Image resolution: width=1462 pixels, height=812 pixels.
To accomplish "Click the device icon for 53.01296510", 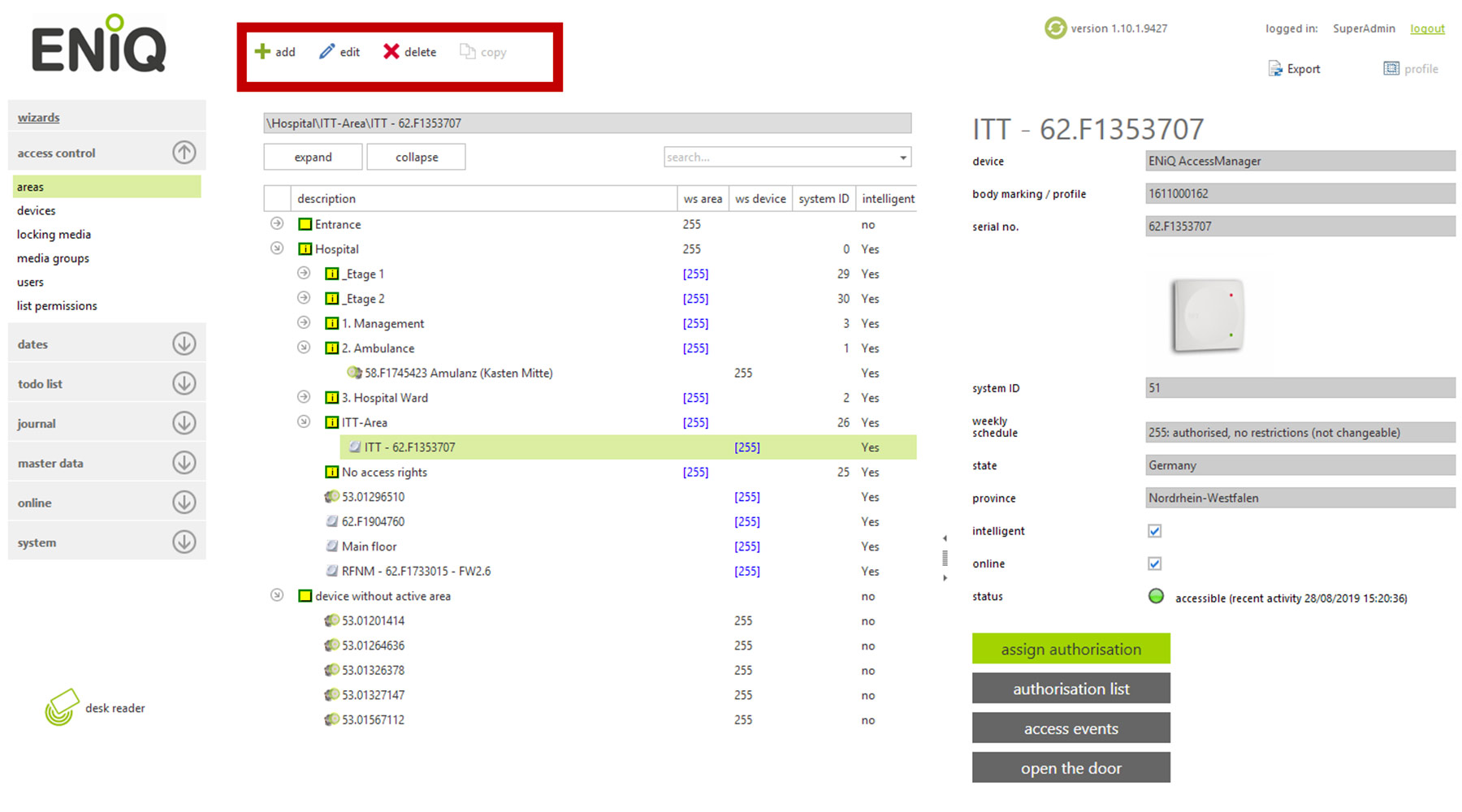I will tap(331, 497).
